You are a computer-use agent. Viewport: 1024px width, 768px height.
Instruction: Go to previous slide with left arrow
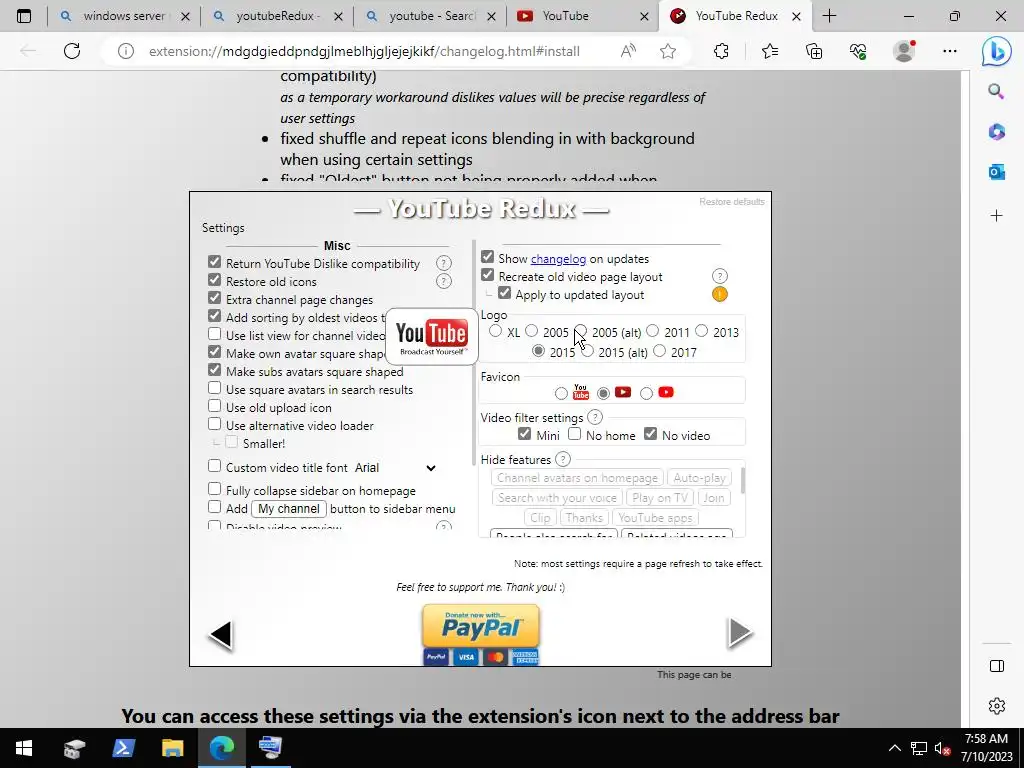coord(221,635)
